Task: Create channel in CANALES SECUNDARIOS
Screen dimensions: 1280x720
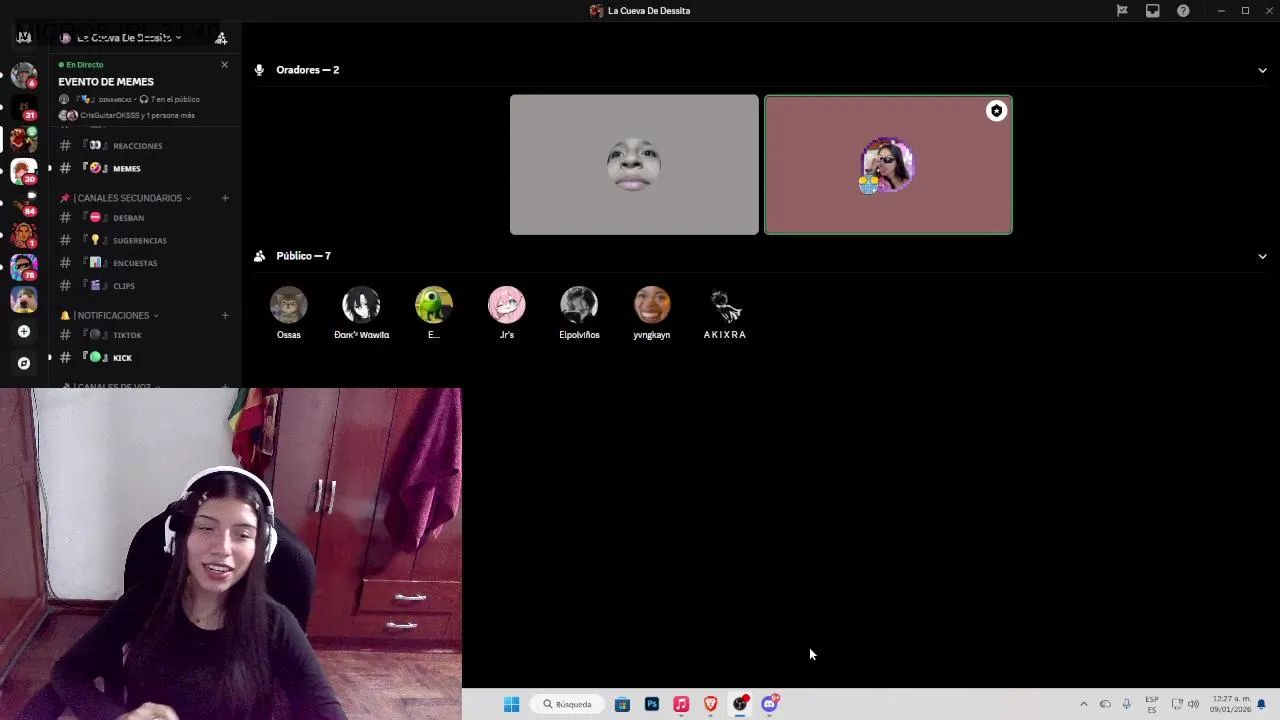Action: tap(225, 198)
